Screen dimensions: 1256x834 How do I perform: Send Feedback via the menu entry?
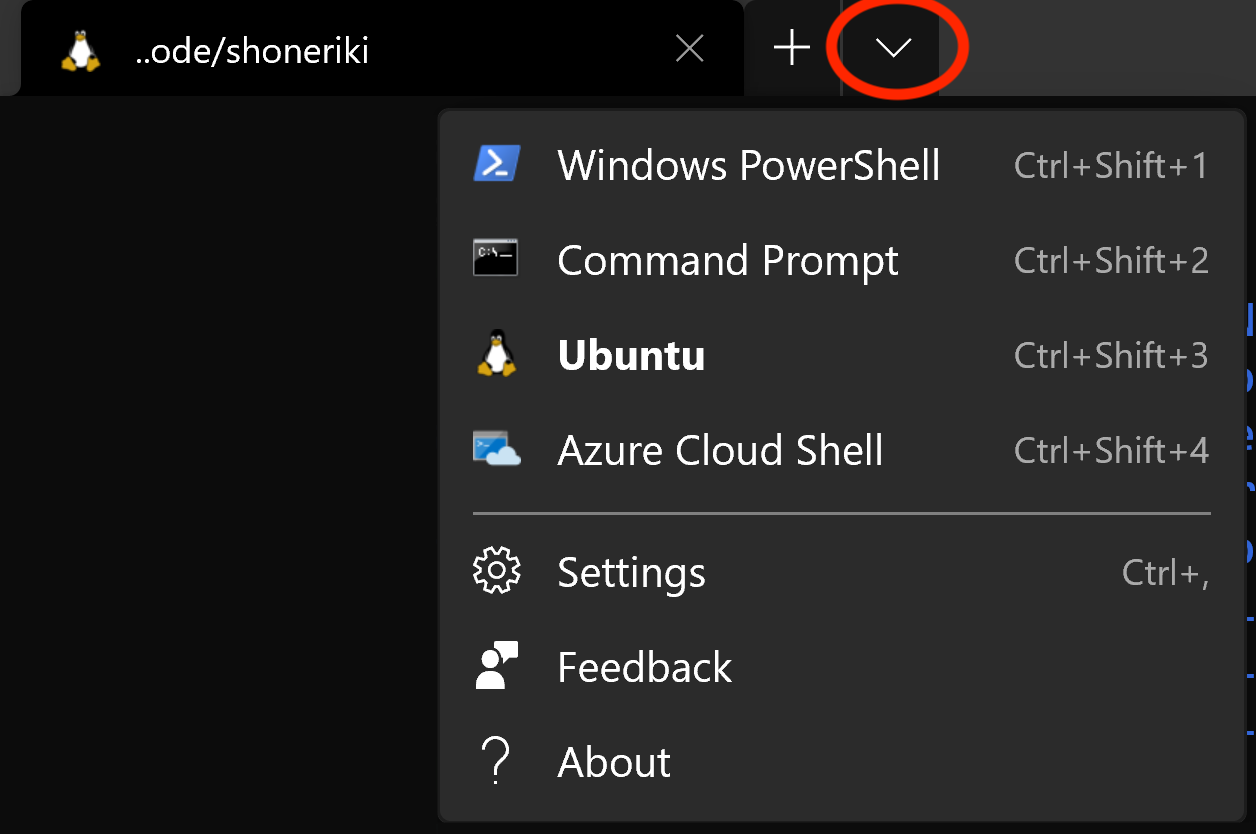point(644,665)
